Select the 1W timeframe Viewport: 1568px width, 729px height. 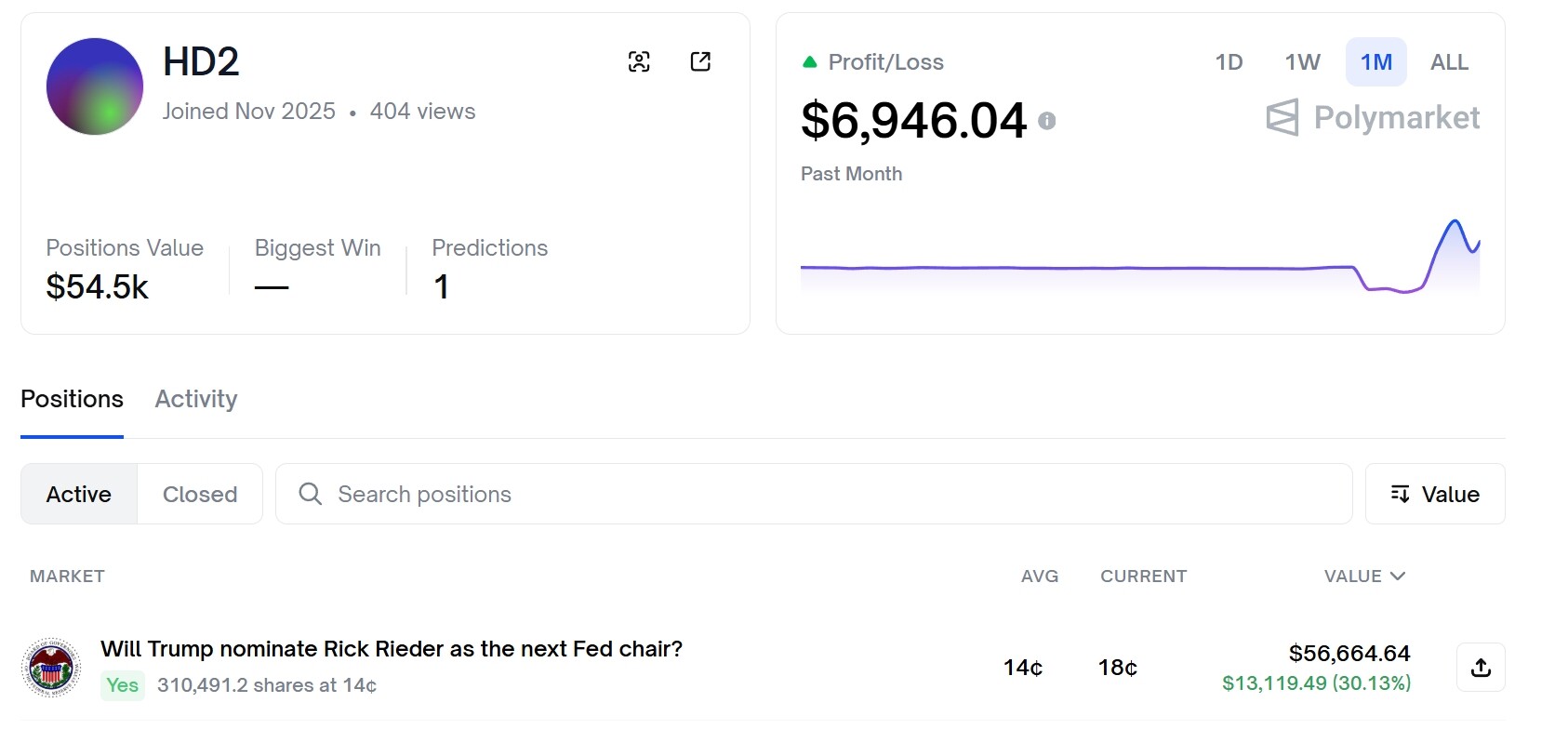(1302, 62)
